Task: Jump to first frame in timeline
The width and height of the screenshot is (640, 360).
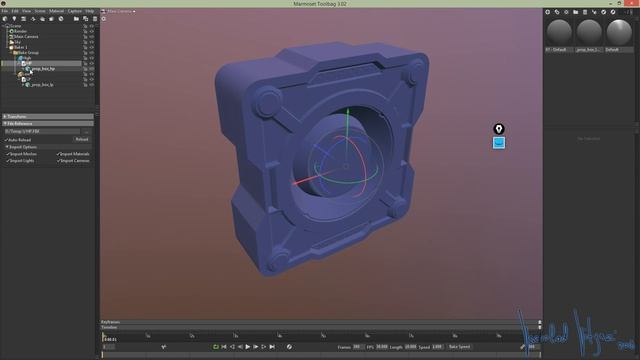Action: point(224,347)
